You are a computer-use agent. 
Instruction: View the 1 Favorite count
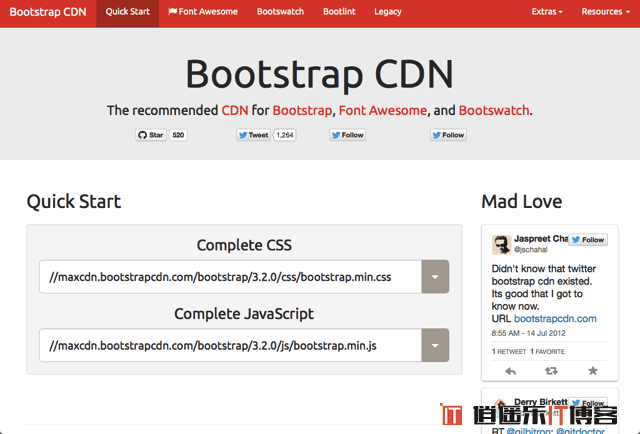[x=547, y=352]
